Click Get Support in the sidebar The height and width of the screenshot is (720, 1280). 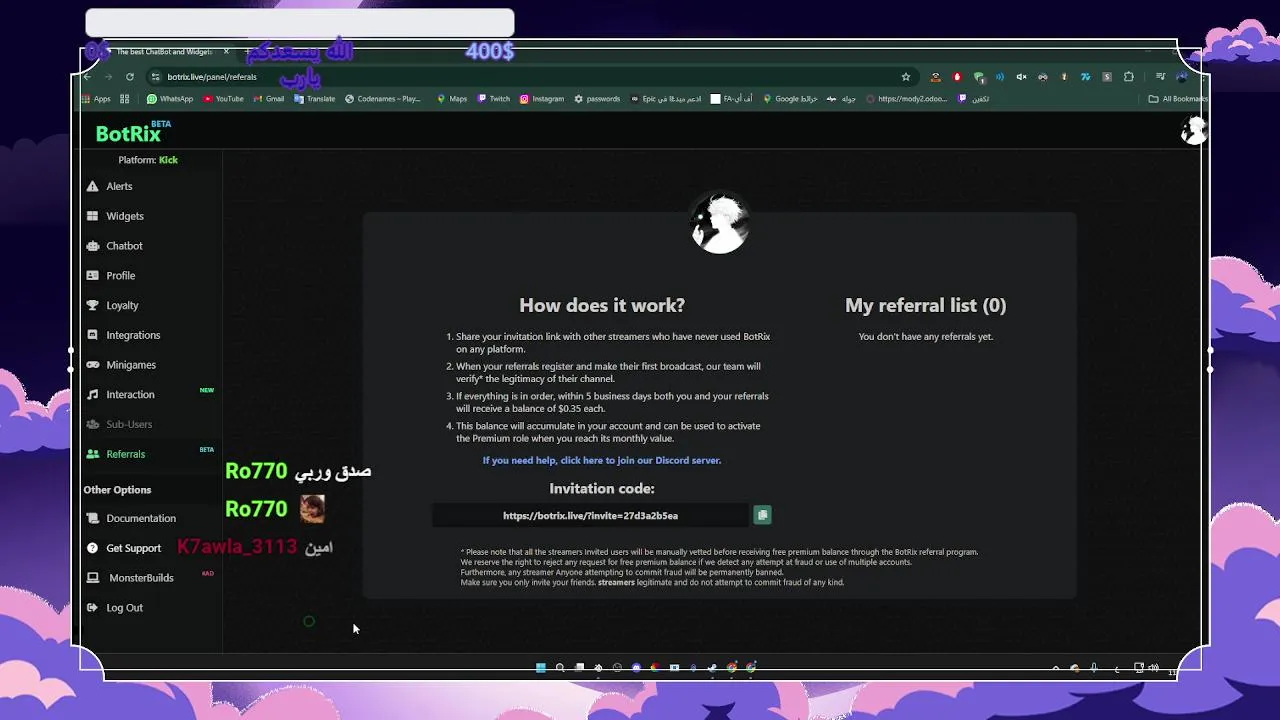[x=133, y=548]
